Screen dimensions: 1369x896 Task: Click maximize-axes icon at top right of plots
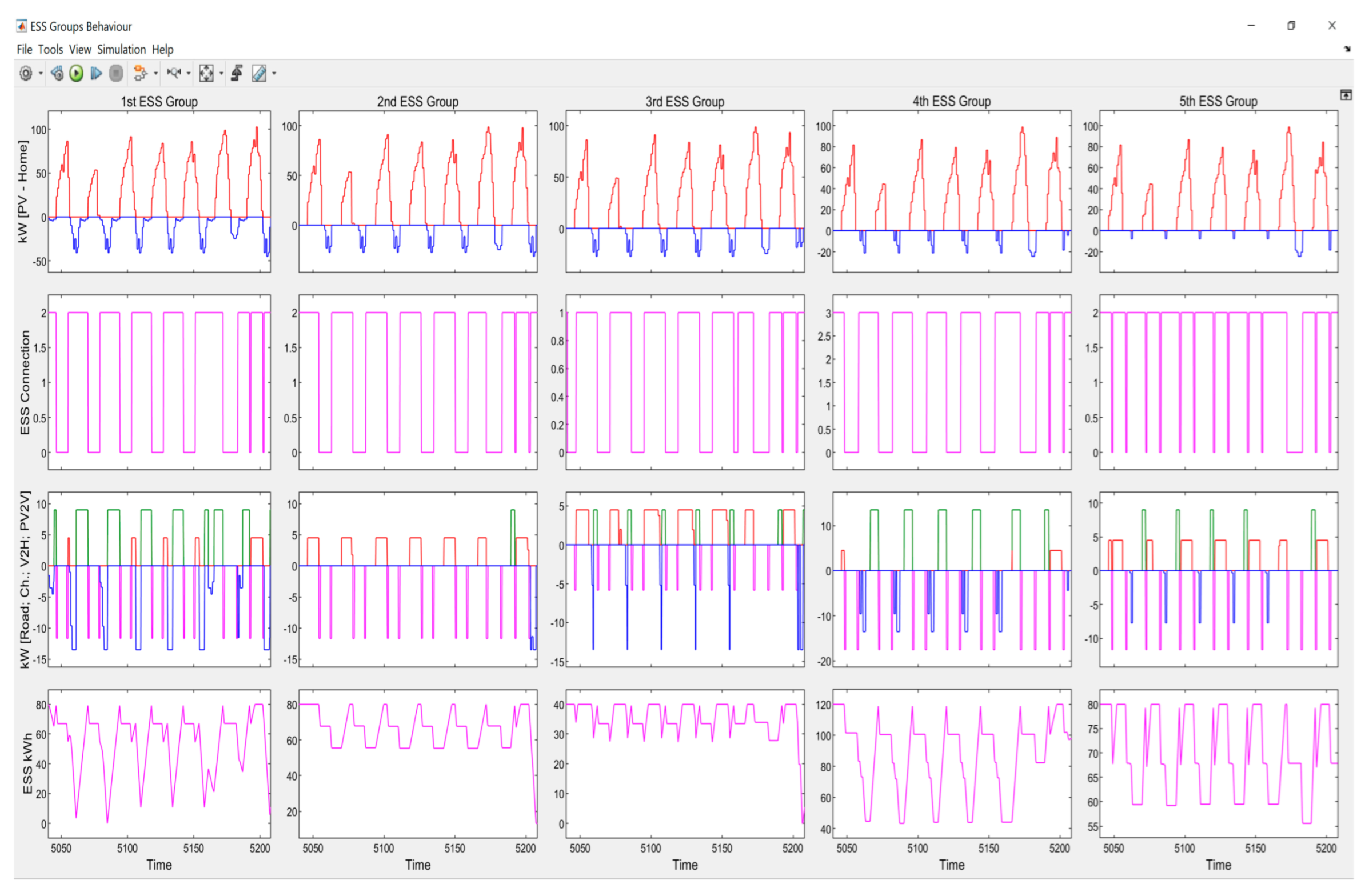click(1346, 95)
